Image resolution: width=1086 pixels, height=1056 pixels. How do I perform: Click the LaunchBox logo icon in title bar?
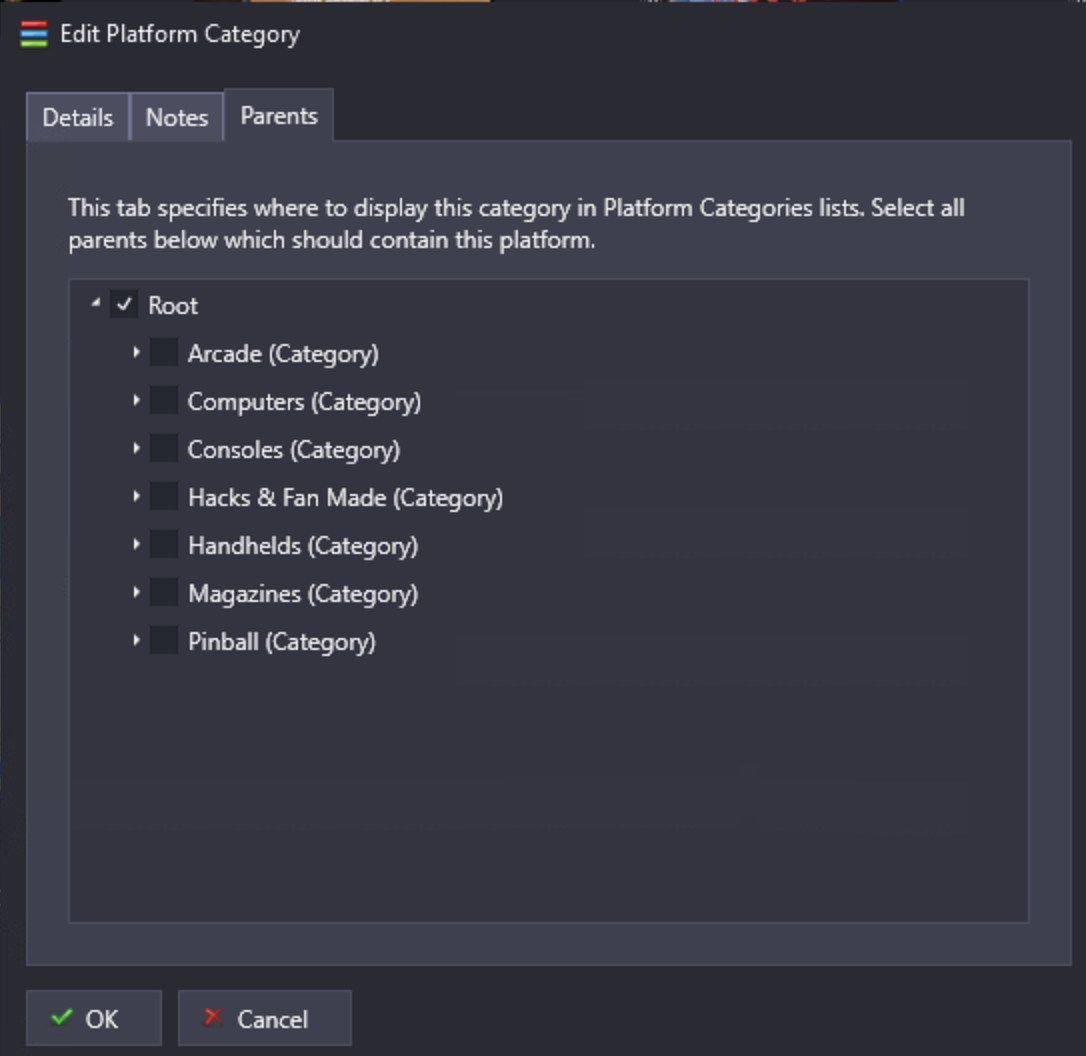[34, 34]
